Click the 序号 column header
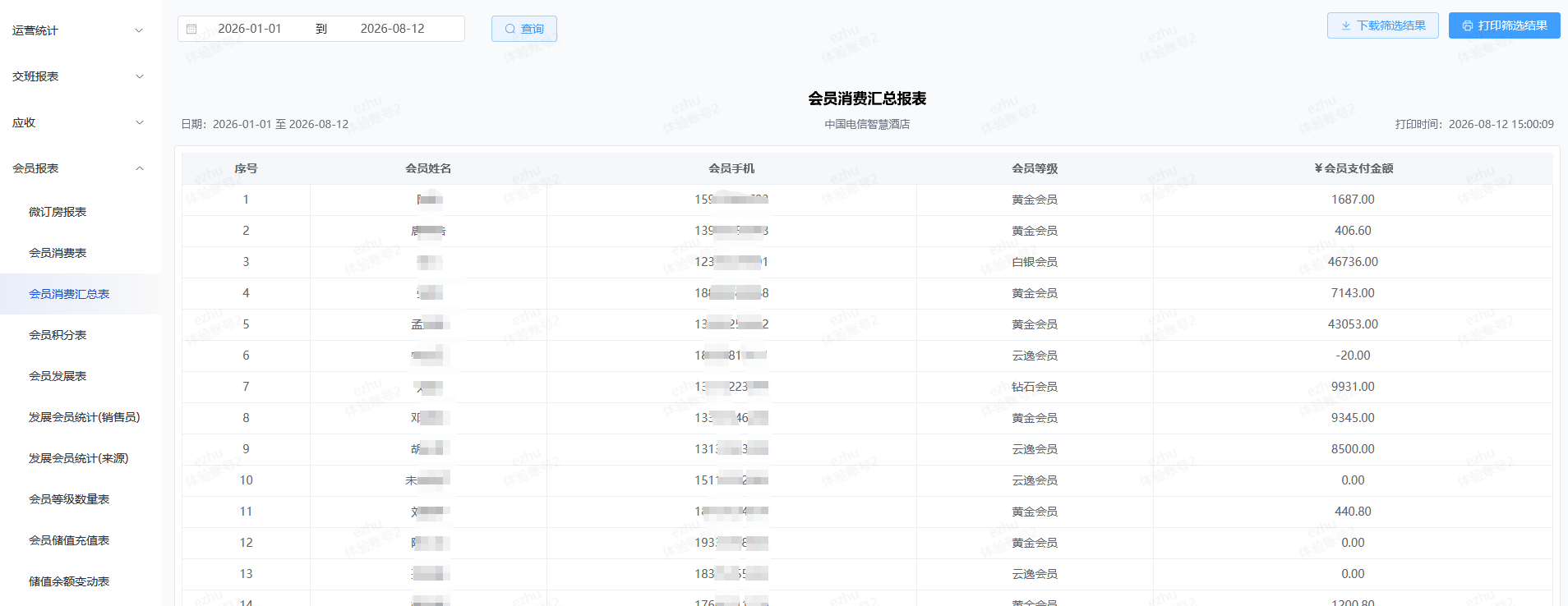The width and height of the screenshot is (1568, 606). coord(246,168)
